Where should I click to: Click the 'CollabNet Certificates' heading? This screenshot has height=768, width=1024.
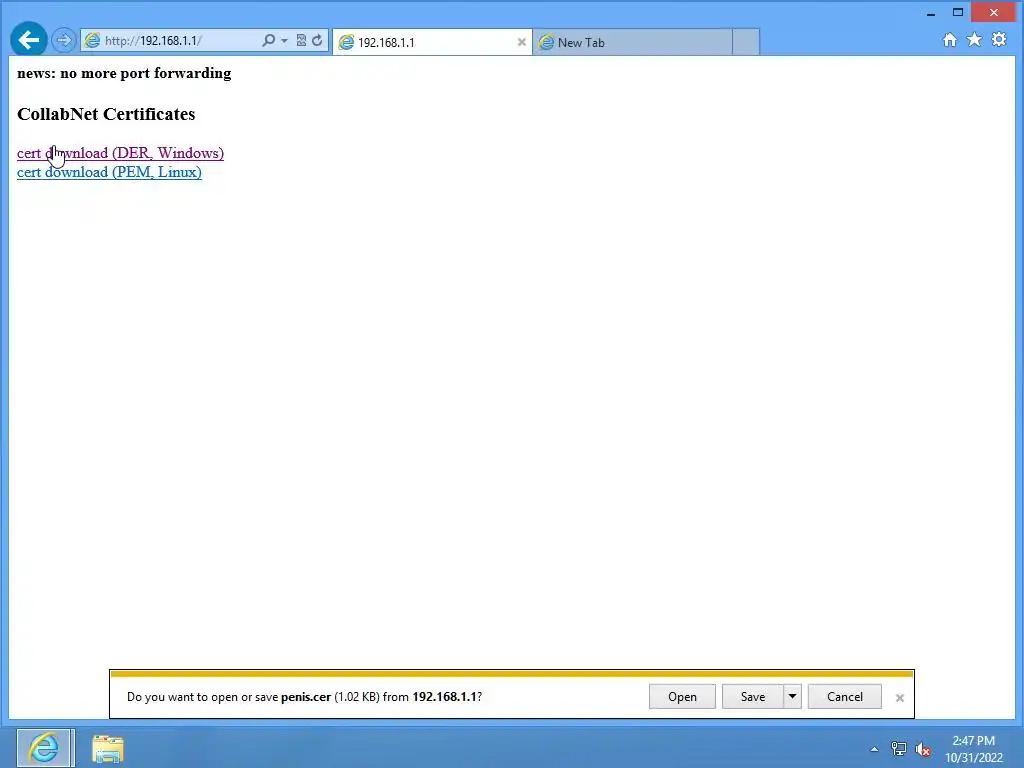tap(106, 114)
